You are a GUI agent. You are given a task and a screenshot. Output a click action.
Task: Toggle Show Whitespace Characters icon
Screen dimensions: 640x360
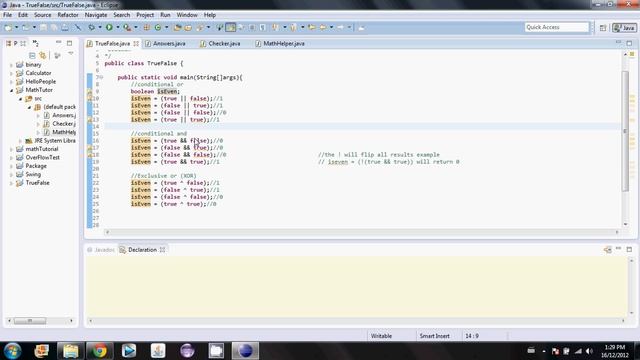(262, 27)
